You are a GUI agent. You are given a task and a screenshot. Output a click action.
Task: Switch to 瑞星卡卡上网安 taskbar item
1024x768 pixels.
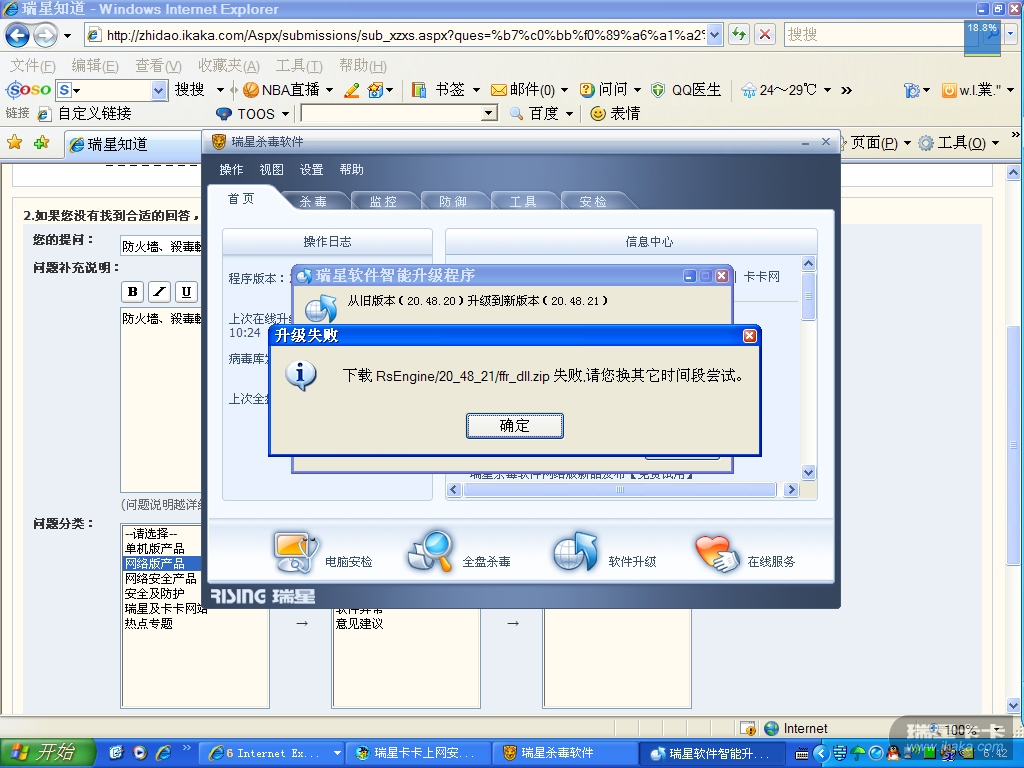pos(418,753)
